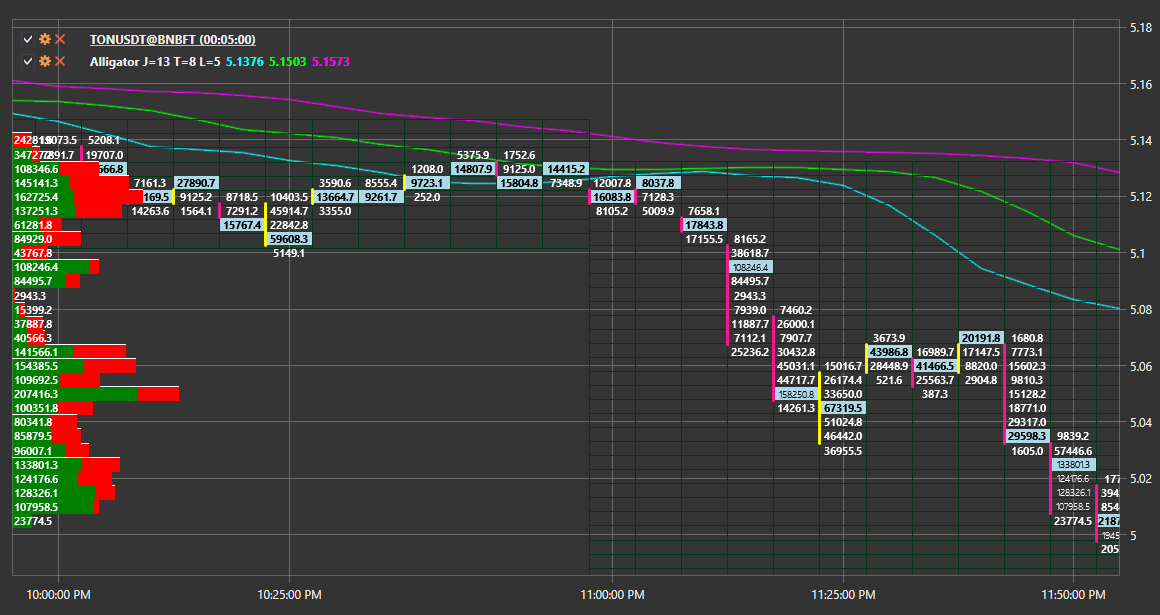Screen dimensions: 1160x615
Task: Click the 11:00:00 PM time axis label
Action: point(614,594)
